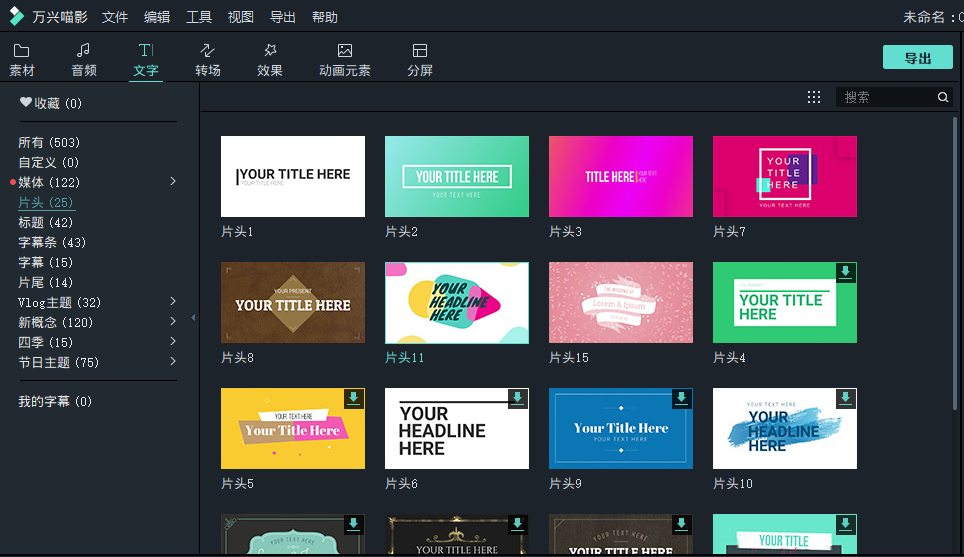Open the 效果 effects tab
The height and width of the screenshot is (557, 964).
[270, 51]
